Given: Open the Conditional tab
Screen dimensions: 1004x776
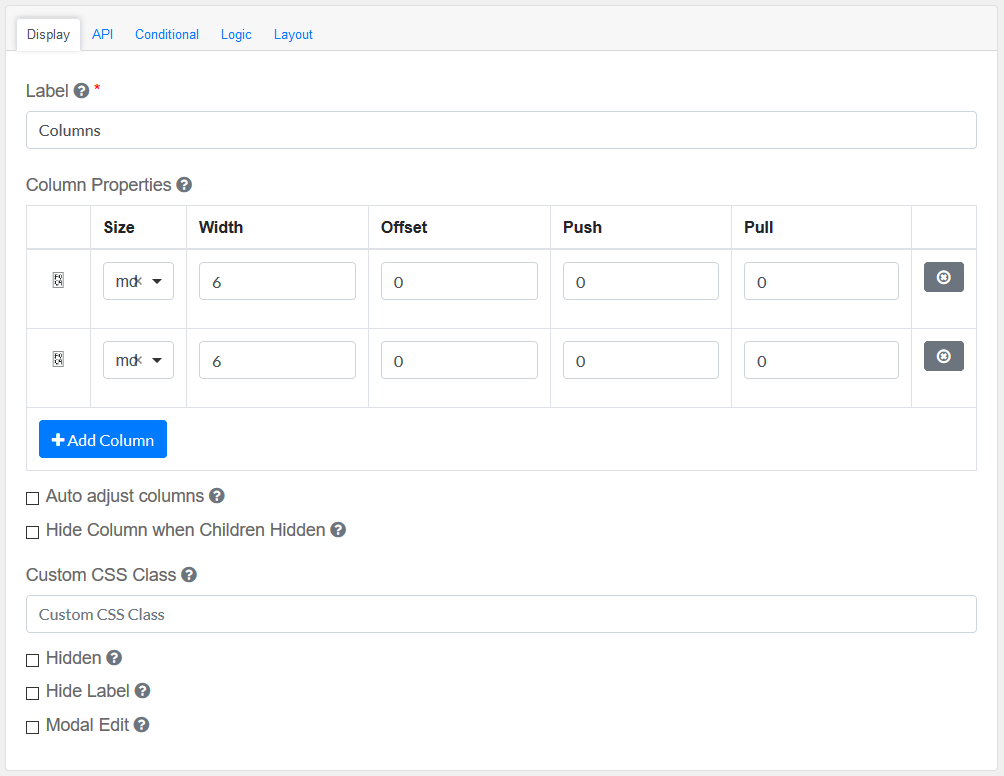Looking at the screenshot, I should point(167,34).
